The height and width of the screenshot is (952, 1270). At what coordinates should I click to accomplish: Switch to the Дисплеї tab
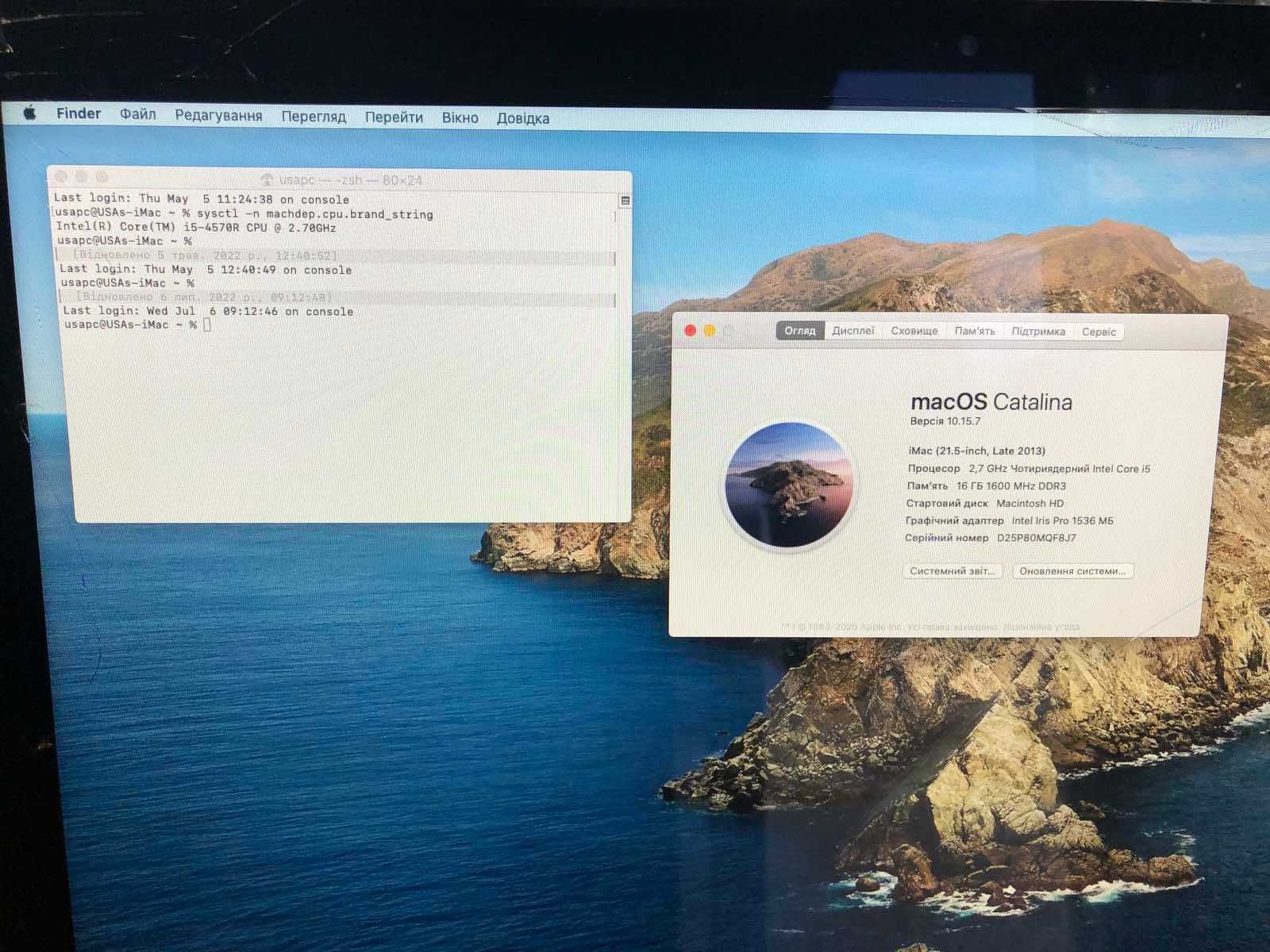click(x=853, y=331)
